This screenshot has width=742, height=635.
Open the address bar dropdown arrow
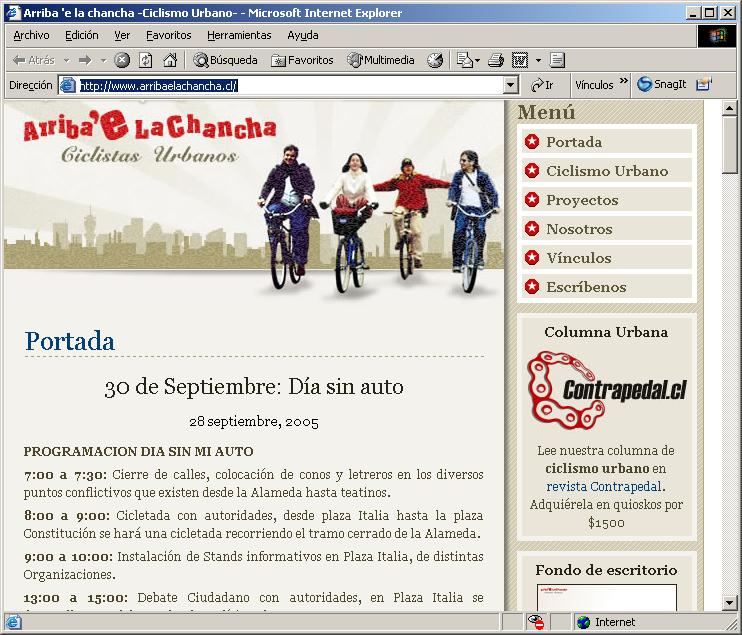(x=510, y=86)
